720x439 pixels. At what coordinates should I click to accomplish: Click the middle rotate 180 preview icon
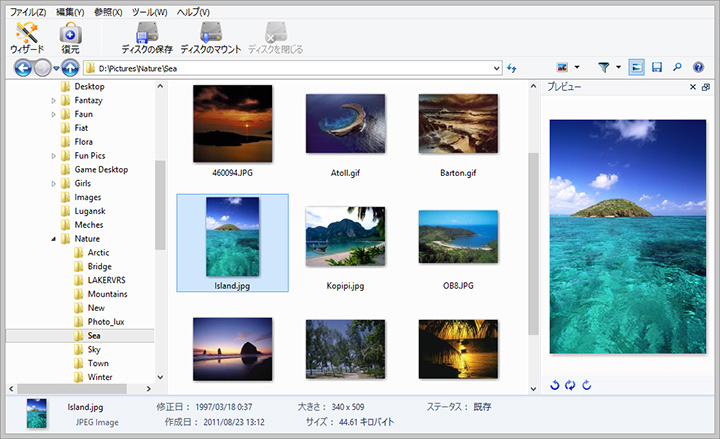pos(570,385)
